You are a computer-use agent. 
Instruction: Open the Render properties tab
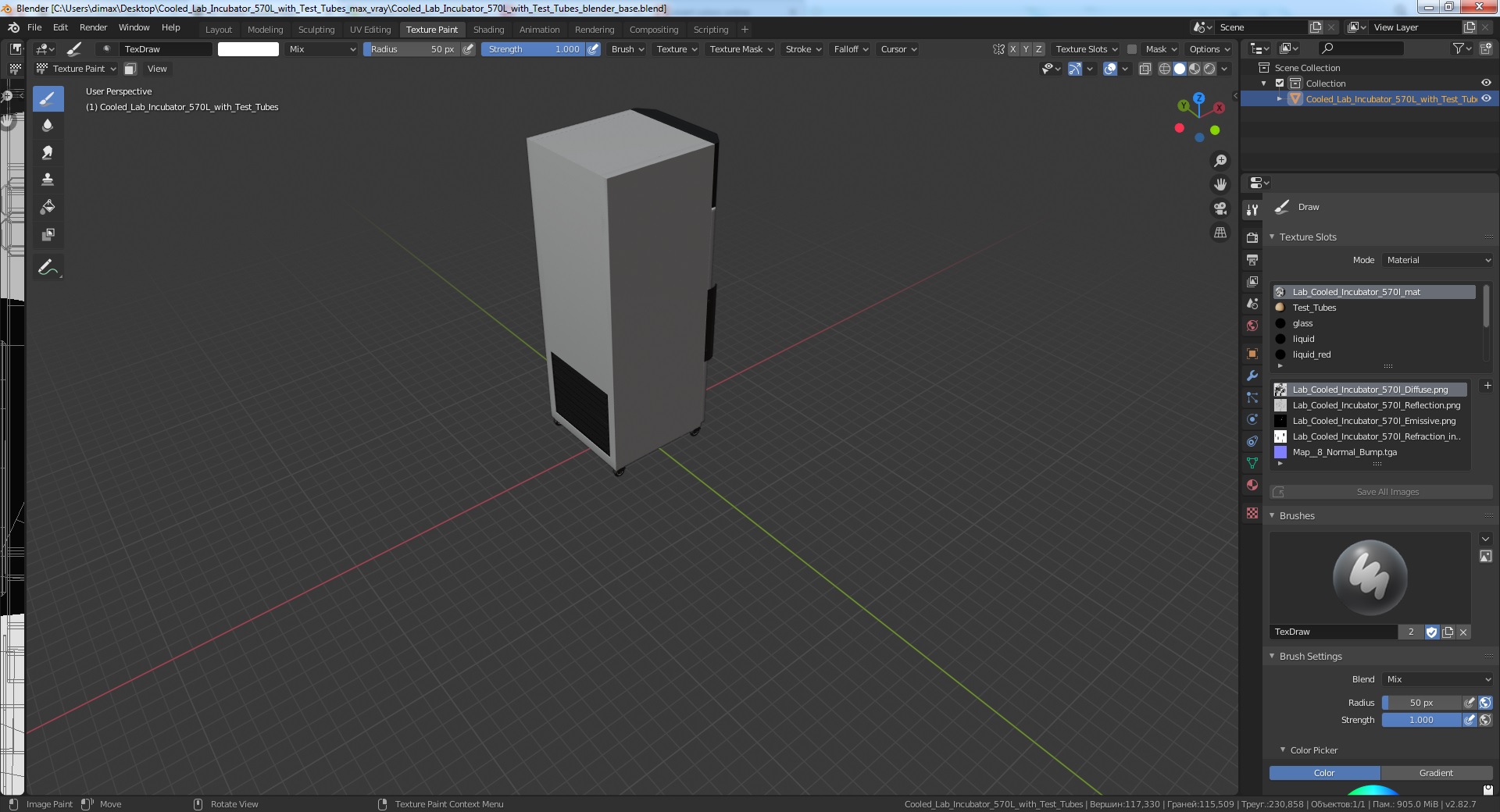tap(1252, 237)
